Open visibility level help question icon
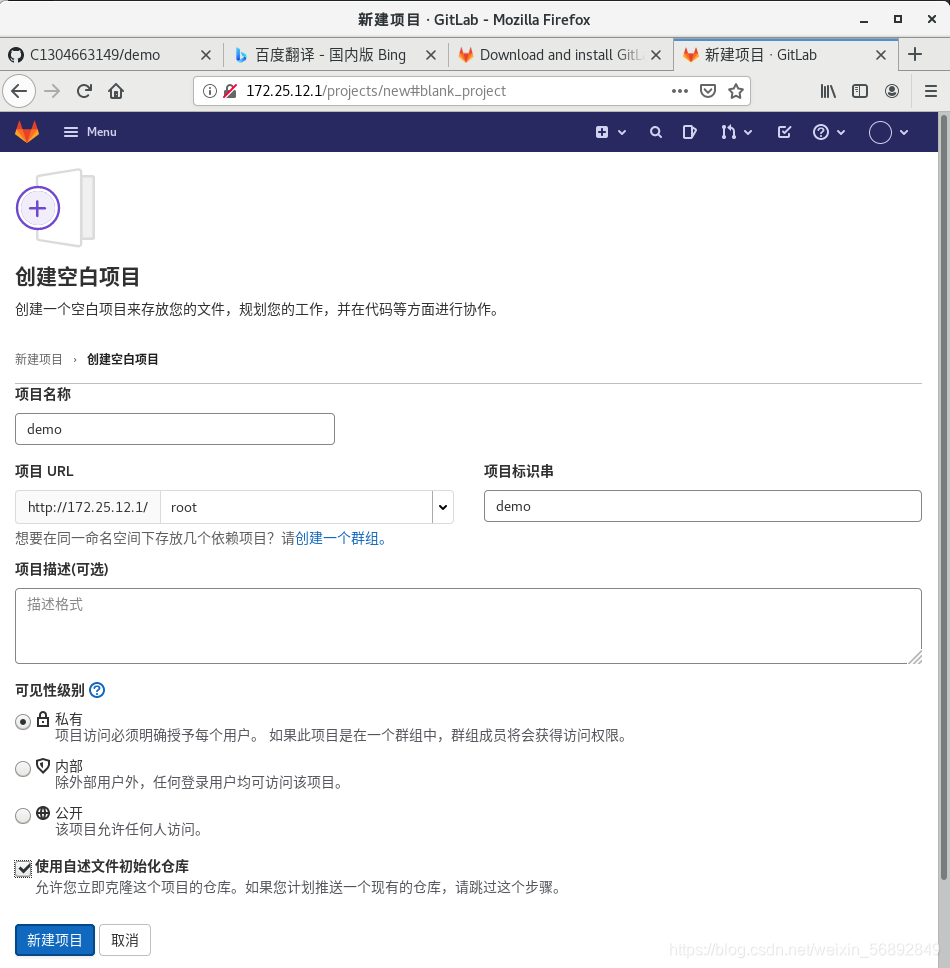Image resolution: width=950 pixels, height=968 pixels. click(x=97, y=690)
